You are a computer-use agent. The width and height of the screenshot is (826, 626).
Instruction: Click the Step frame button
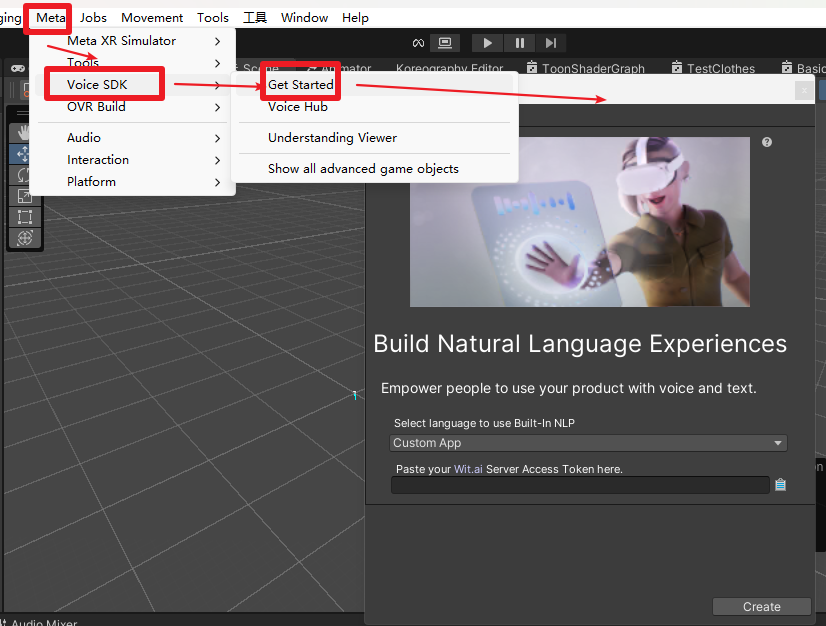point(550,43)
